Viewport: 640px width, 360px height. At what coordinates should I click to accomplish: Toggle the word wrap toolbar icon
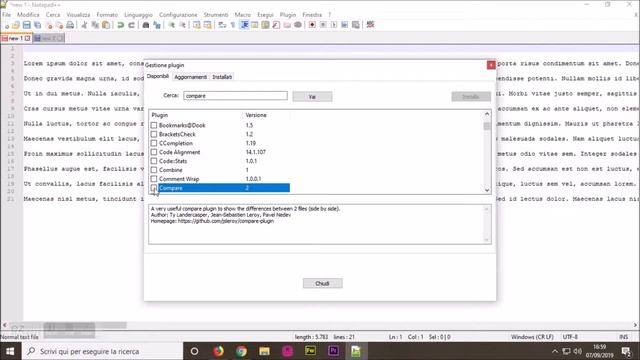(x=222, y=25)
